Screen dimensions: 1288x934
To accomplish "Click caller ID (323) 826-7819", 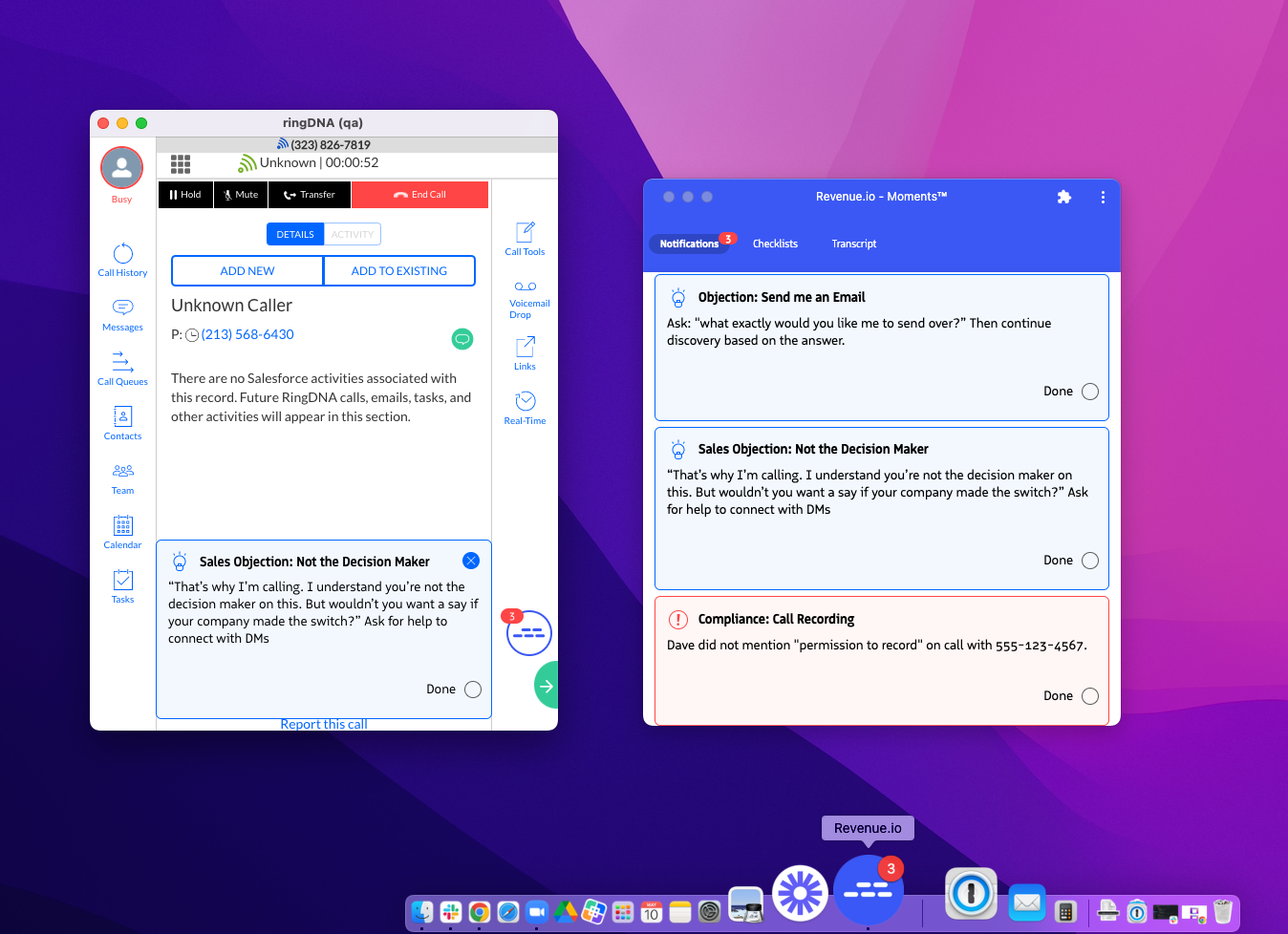I will pyautogui.click(x=331, y=145).
